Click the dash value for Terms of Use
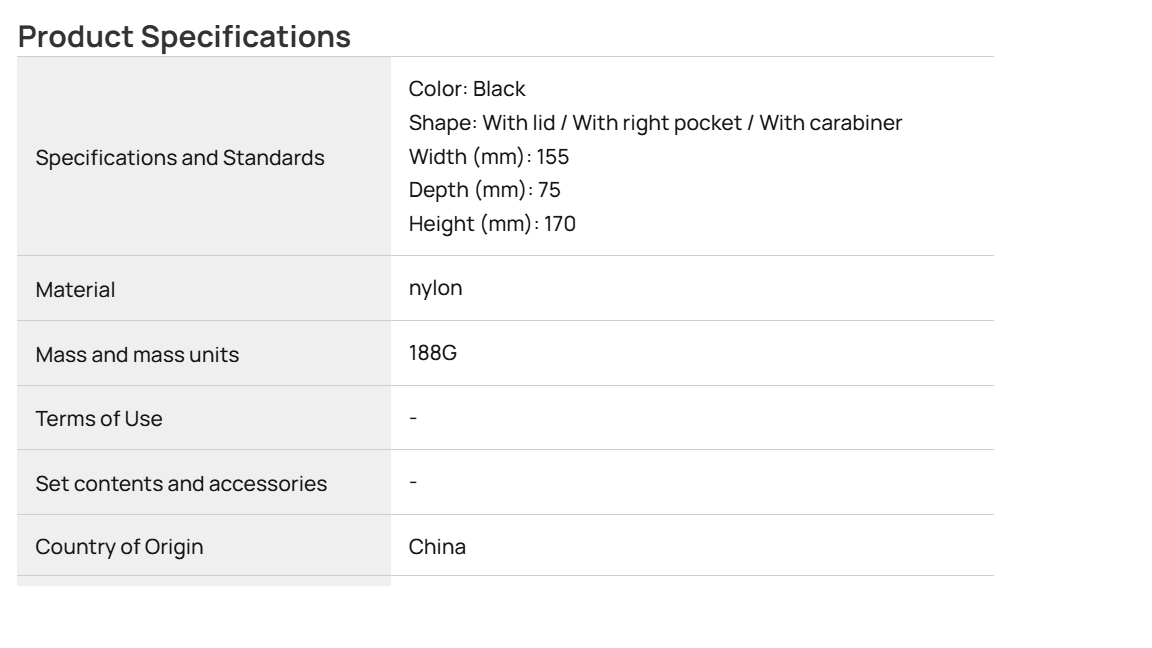The height and width of the screenshot is (648, 1152). click(414, 418)
